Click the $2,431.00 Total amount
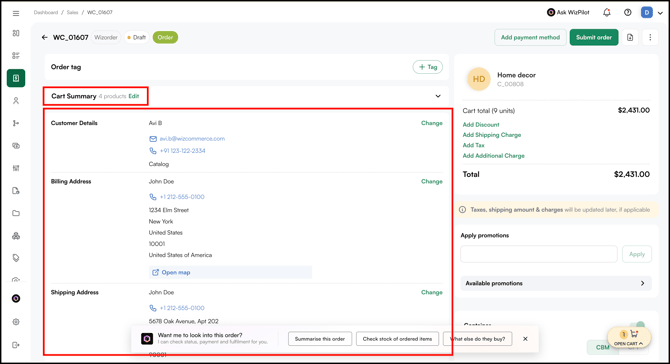Viewport: 670px width, 364px height. [x=632, y=174]
